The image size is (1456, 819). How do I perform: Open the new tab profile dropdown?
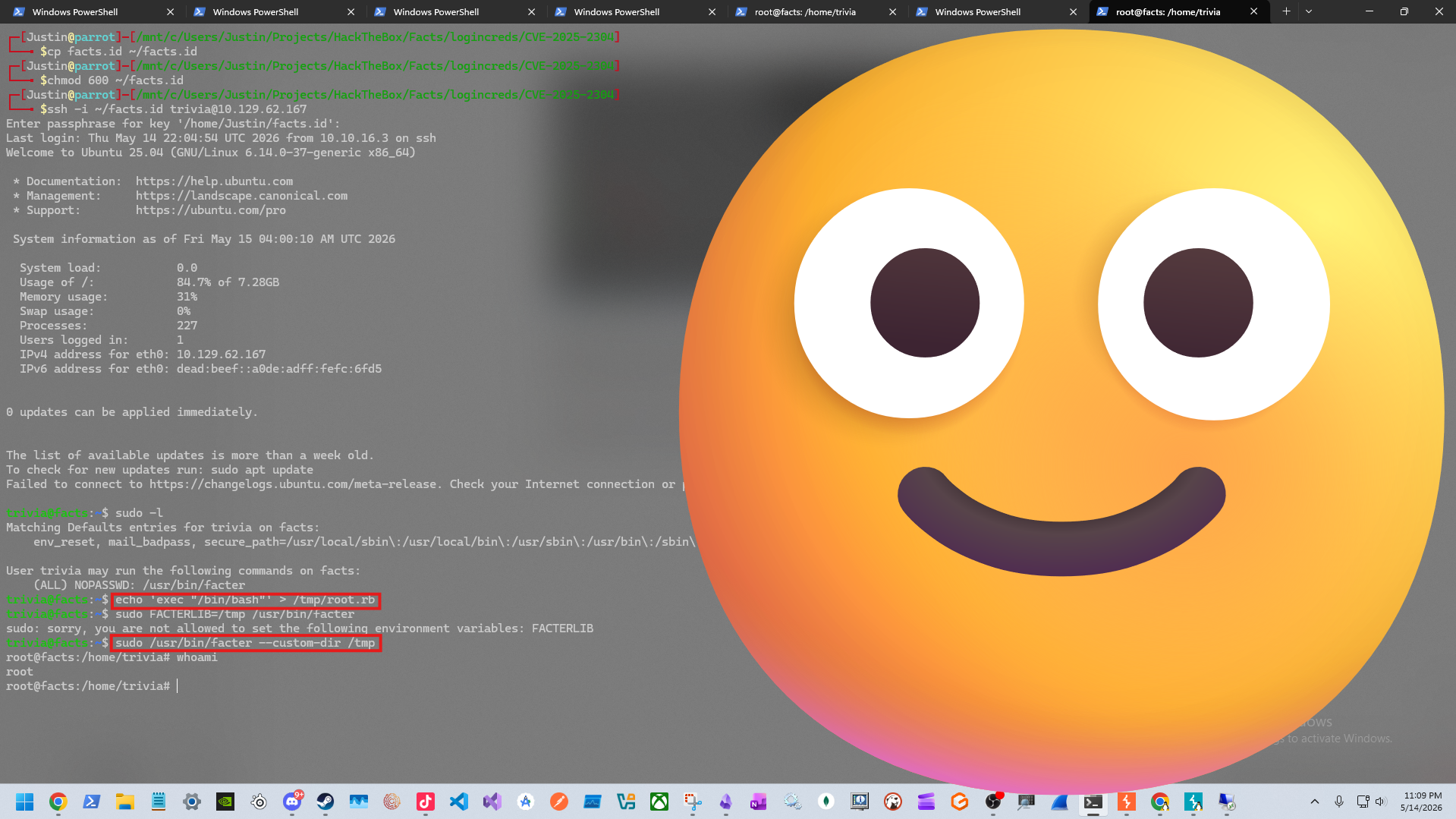1309,11
